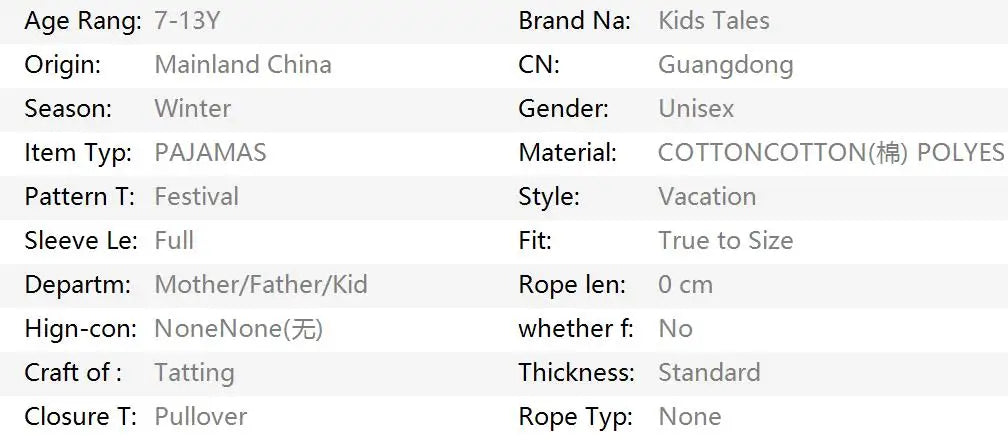Viewport: 1008px width, 440px height.
Task: Select the 'Vacation' style value
Action: [x=706, y=197]
